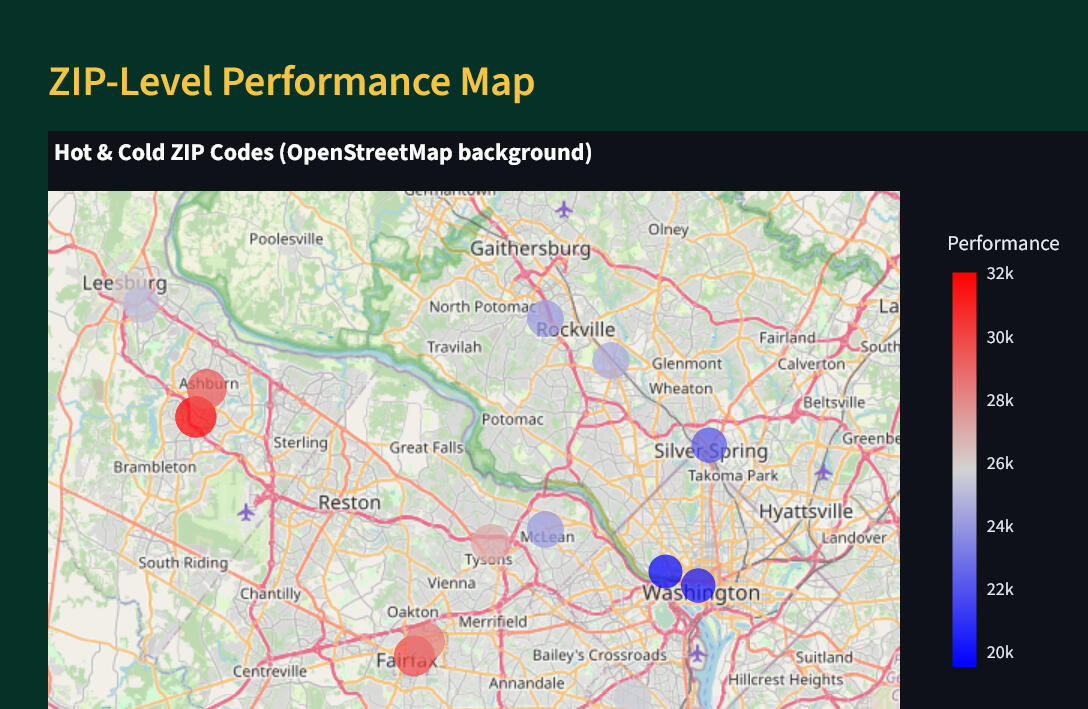
Task: Select the airplane icon east of Takoma Park
Action: click(823, 471)
